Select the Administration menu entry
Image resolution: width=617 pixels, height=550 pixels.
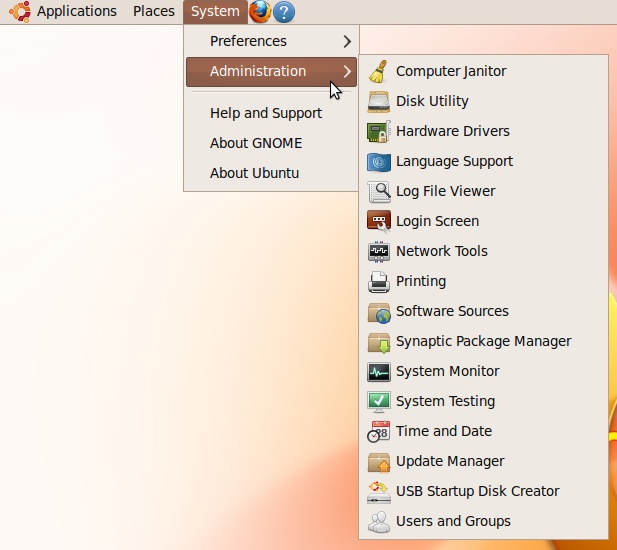coord(271,72)
